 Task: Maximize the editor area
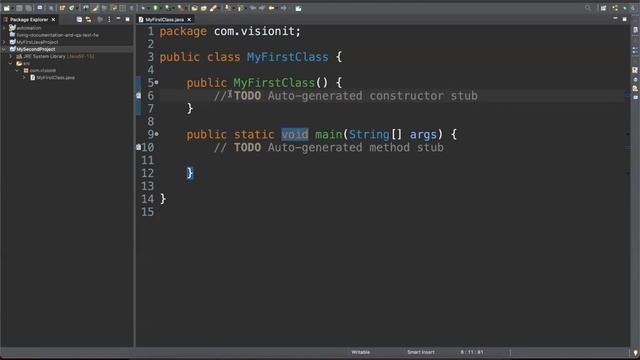click(624, 19)
